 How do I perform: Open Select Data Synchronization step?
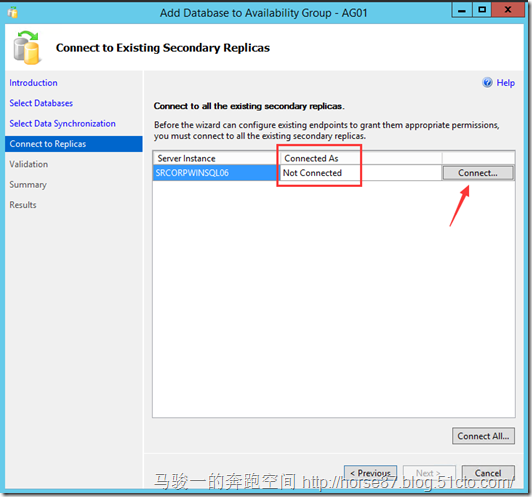[x=62, y=123]
